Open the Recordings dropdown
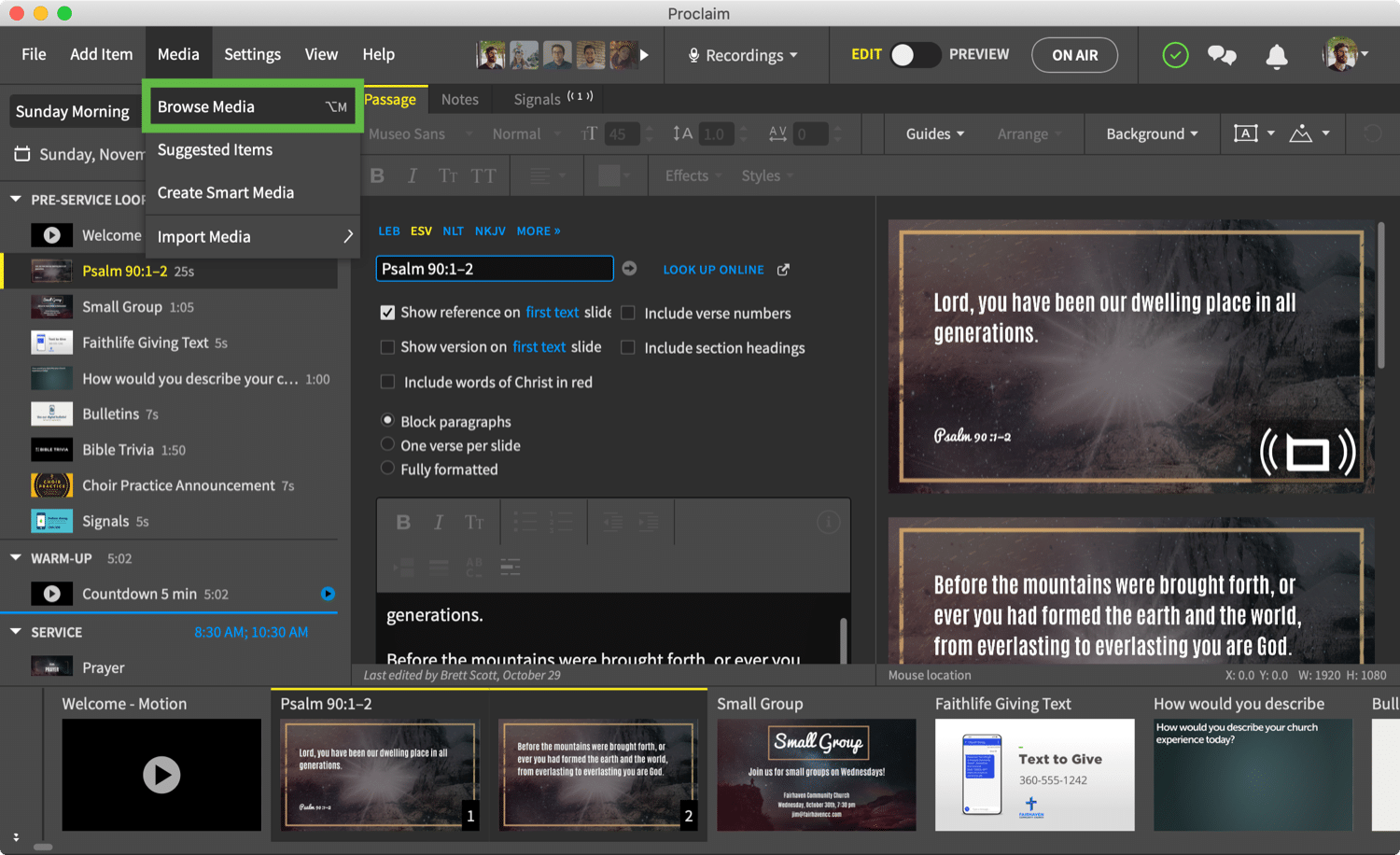 click(x=743, y=55)
